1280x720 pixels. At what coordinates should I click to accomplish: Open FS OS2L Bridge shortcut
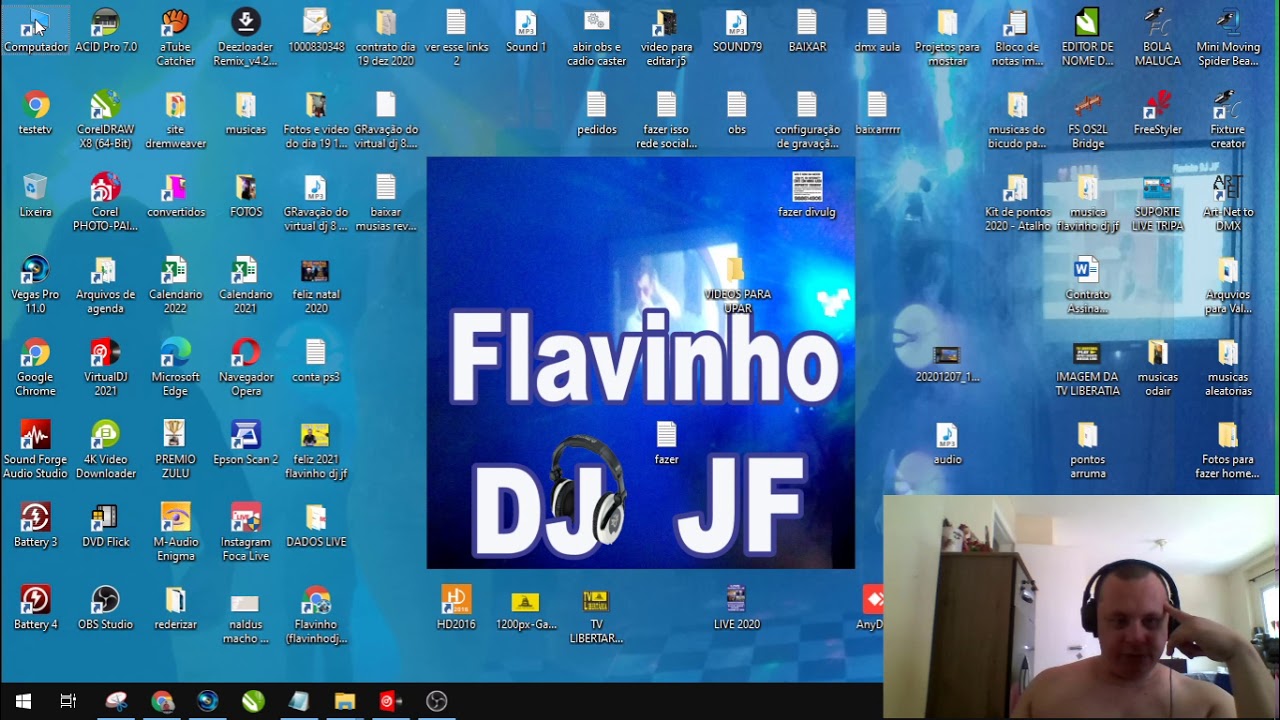point(1087,119)
